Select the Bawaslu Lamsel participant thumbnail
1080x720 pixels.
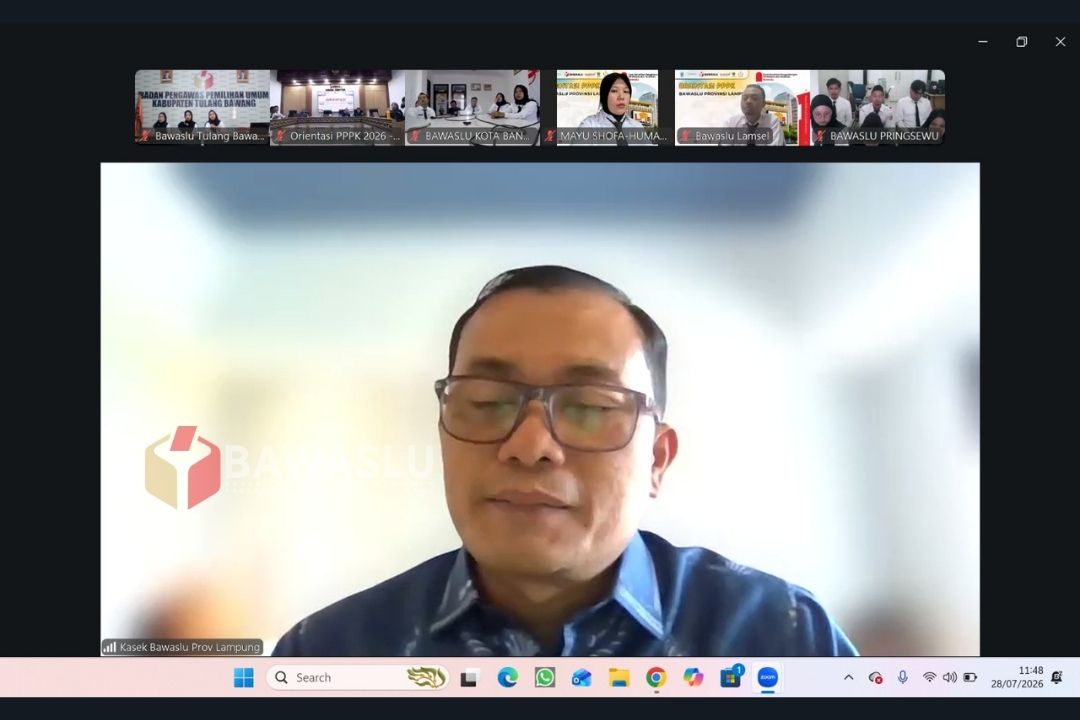click(x=742, y=107)
